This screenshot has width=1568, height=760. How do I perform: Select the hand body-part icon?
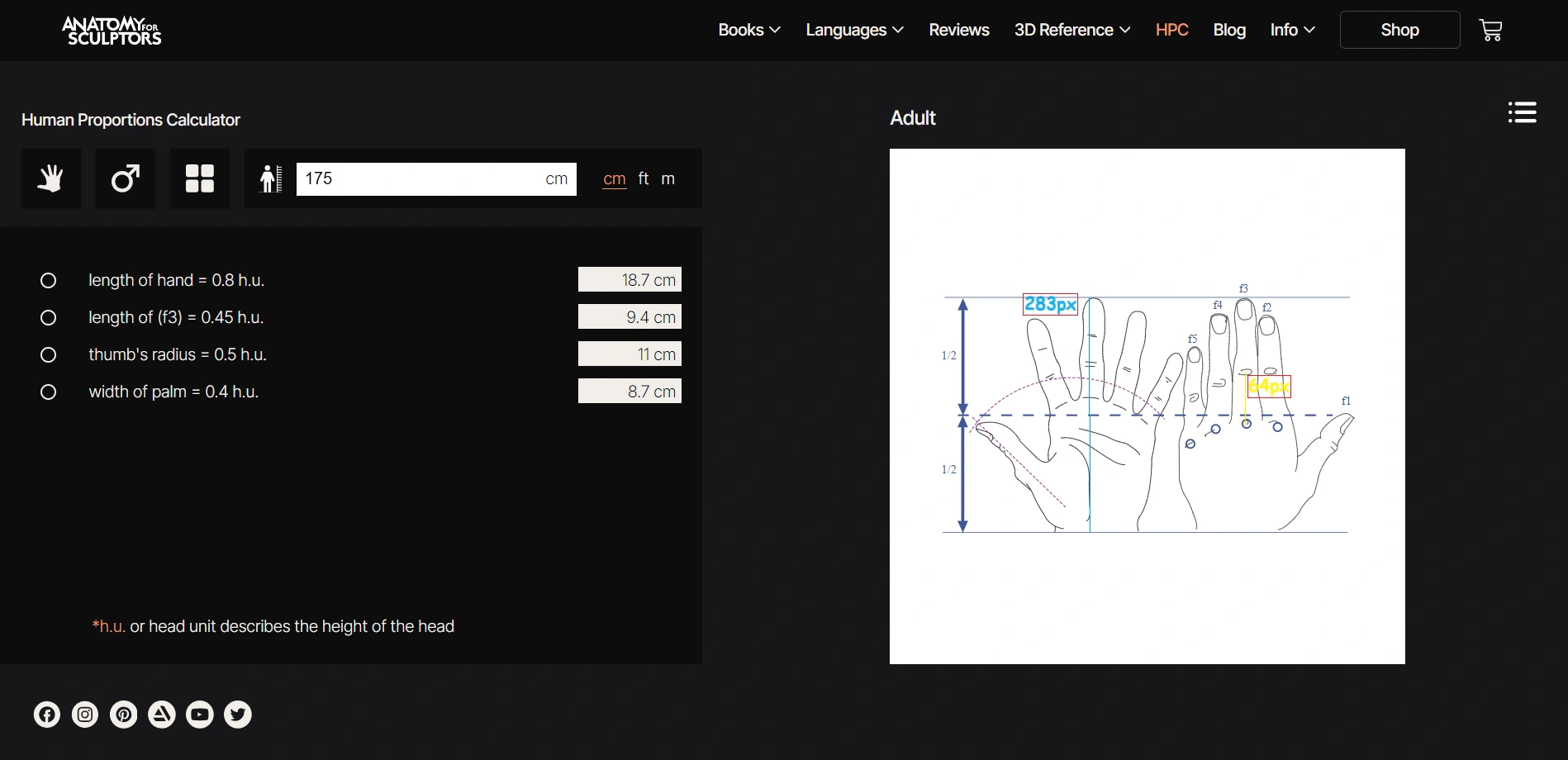tap(51, 178)
